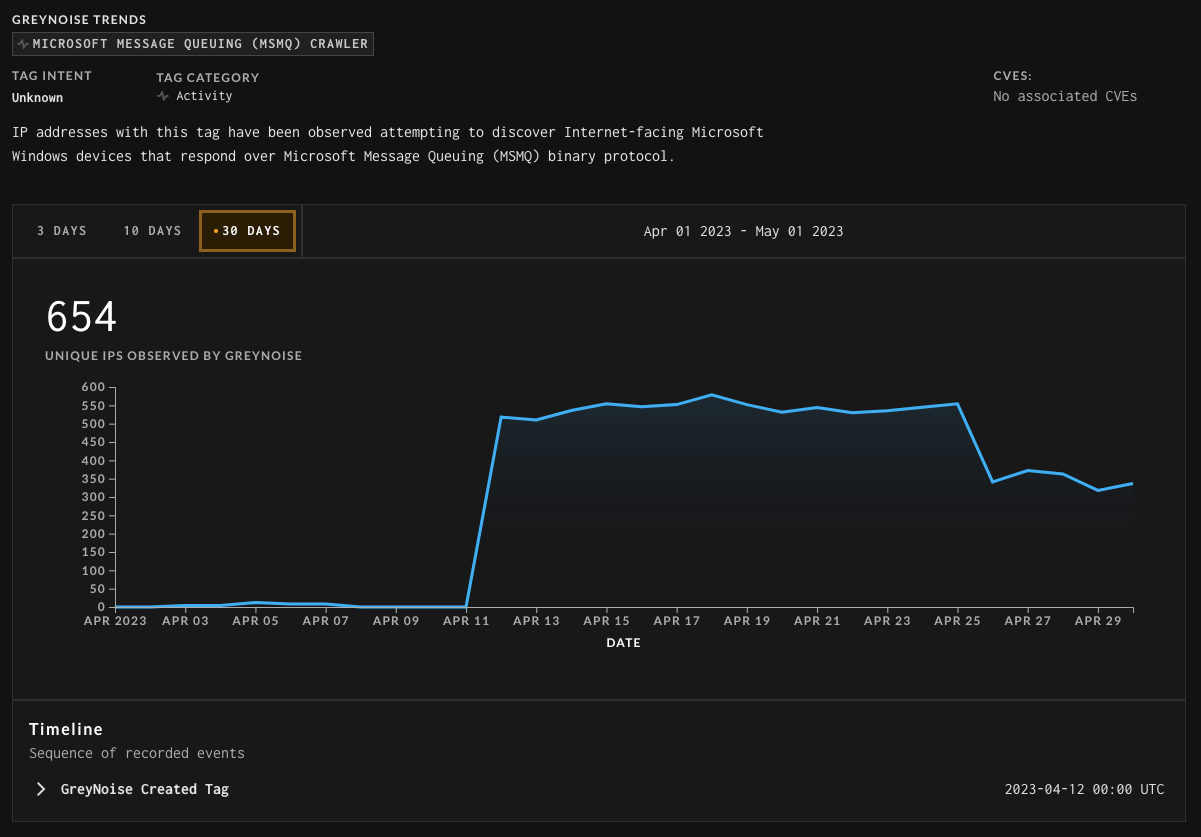Click the activity pulse icon in MSMQ tag badge
Viewport: 1201px width, 837px height.
(23, 44)
